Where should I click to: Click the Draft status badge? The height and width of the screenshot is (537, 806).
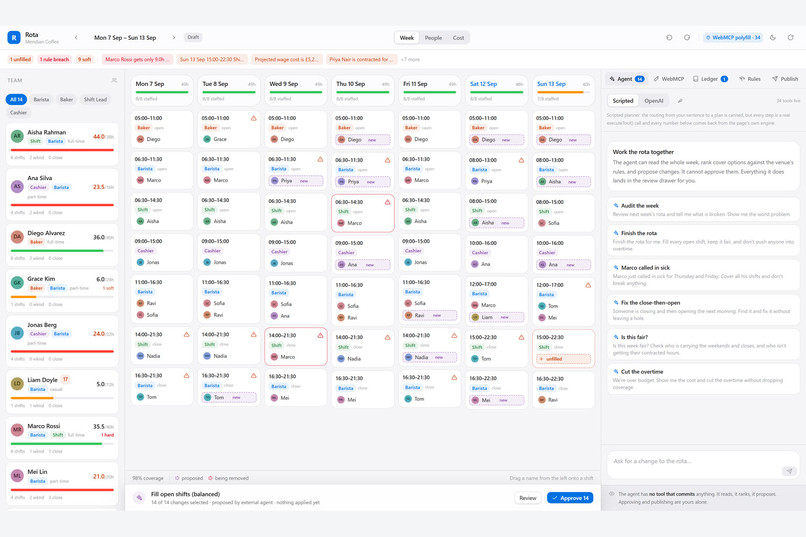tap(193, 38)
